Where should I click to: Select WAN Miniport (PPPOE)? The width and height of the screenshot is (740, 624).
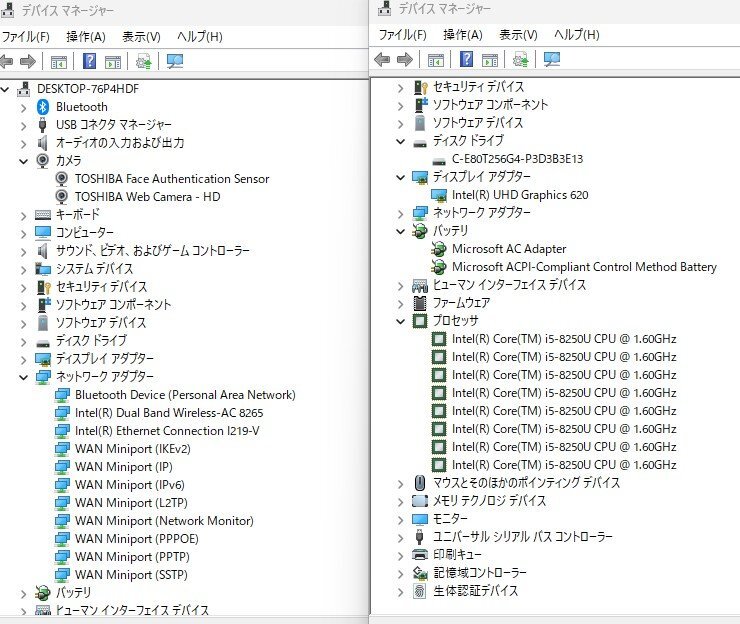(x=136, y=539)
